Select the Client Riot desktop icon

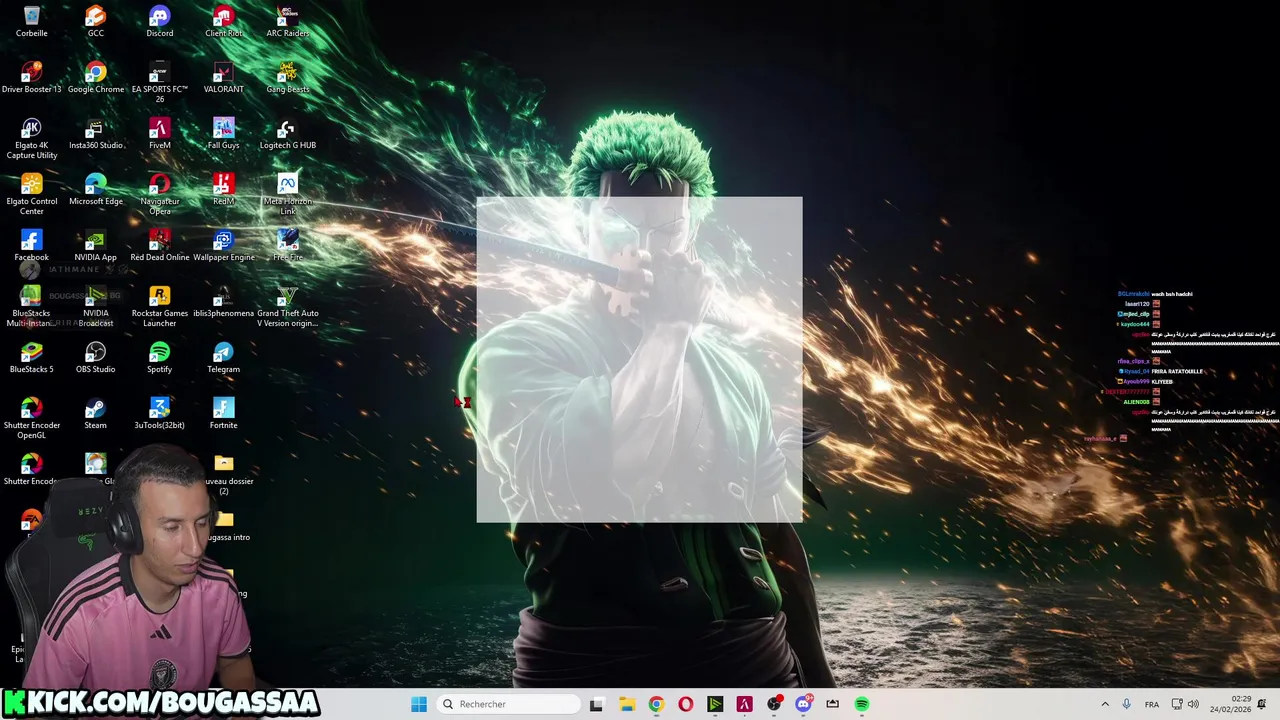pyautogui.click(x=224, y=22)
